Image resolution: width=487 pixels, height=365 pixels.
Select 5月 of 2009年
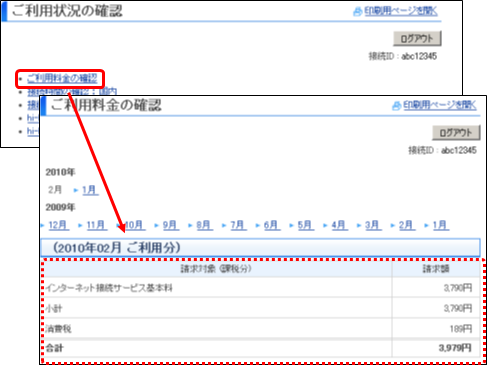[305, 225]
